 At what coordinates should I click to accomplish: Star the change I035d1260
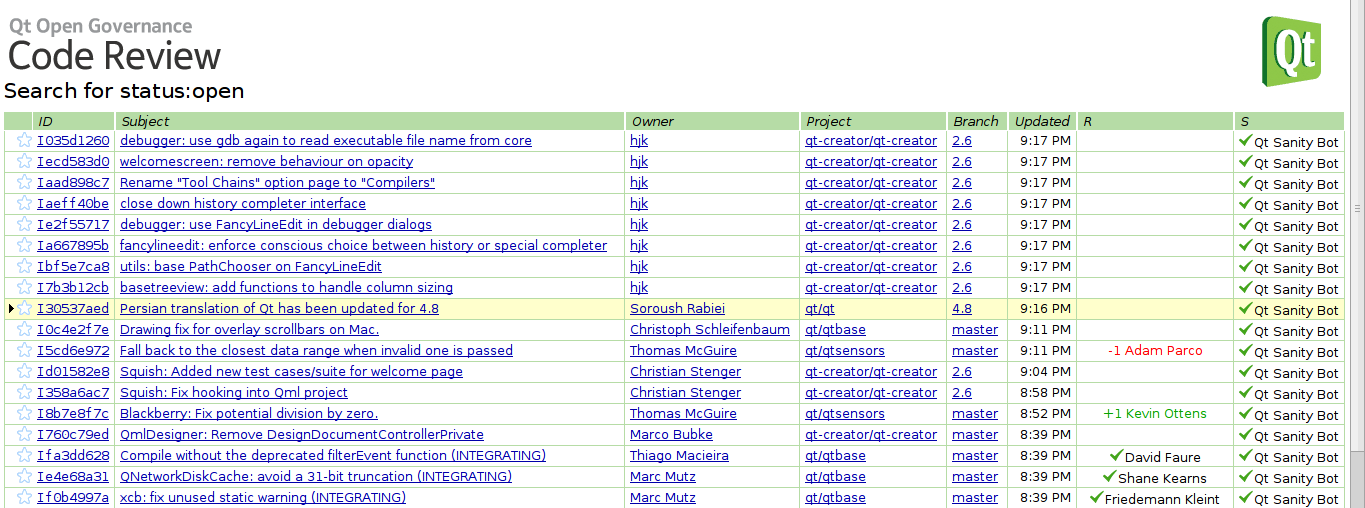pyautogui.click(x=25, y=141)
